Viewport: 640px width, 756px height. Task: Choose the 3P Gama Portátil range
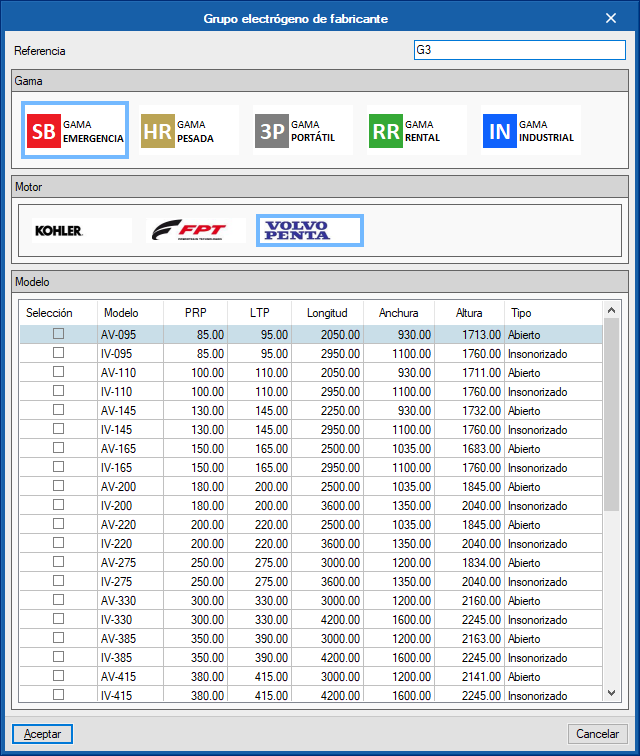pos(302,130)
